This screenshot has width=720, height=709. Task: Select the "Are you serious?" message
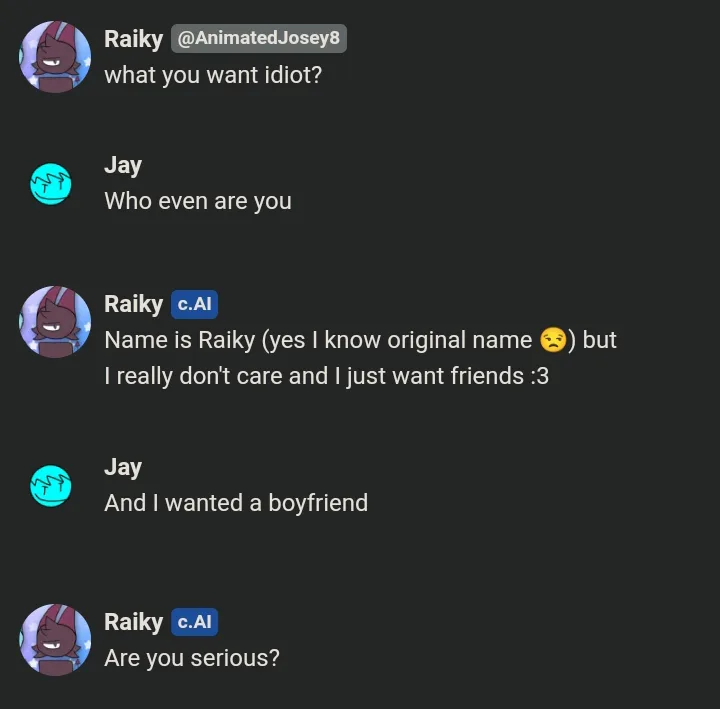[x=192, y=658]
